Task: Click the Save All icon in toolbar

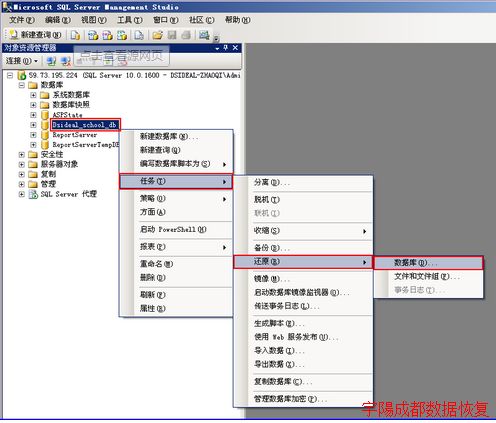Action: coord(186,35)
